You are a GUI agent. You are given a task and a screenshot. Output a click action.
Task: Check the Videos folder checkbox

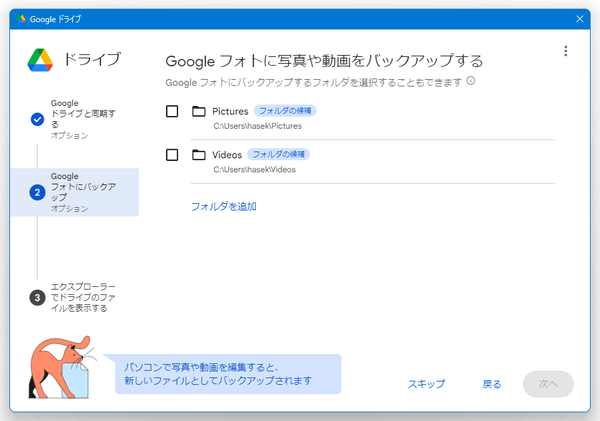click(x=172, y=155)
